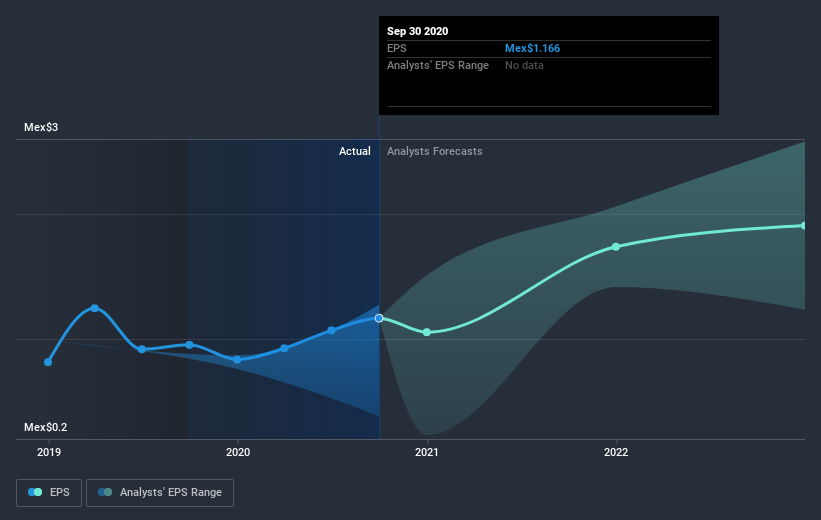The width and height of the screenshot is (821, 520).
Task: Select the 2020 start EPS data point
Action: pos(237,360)
